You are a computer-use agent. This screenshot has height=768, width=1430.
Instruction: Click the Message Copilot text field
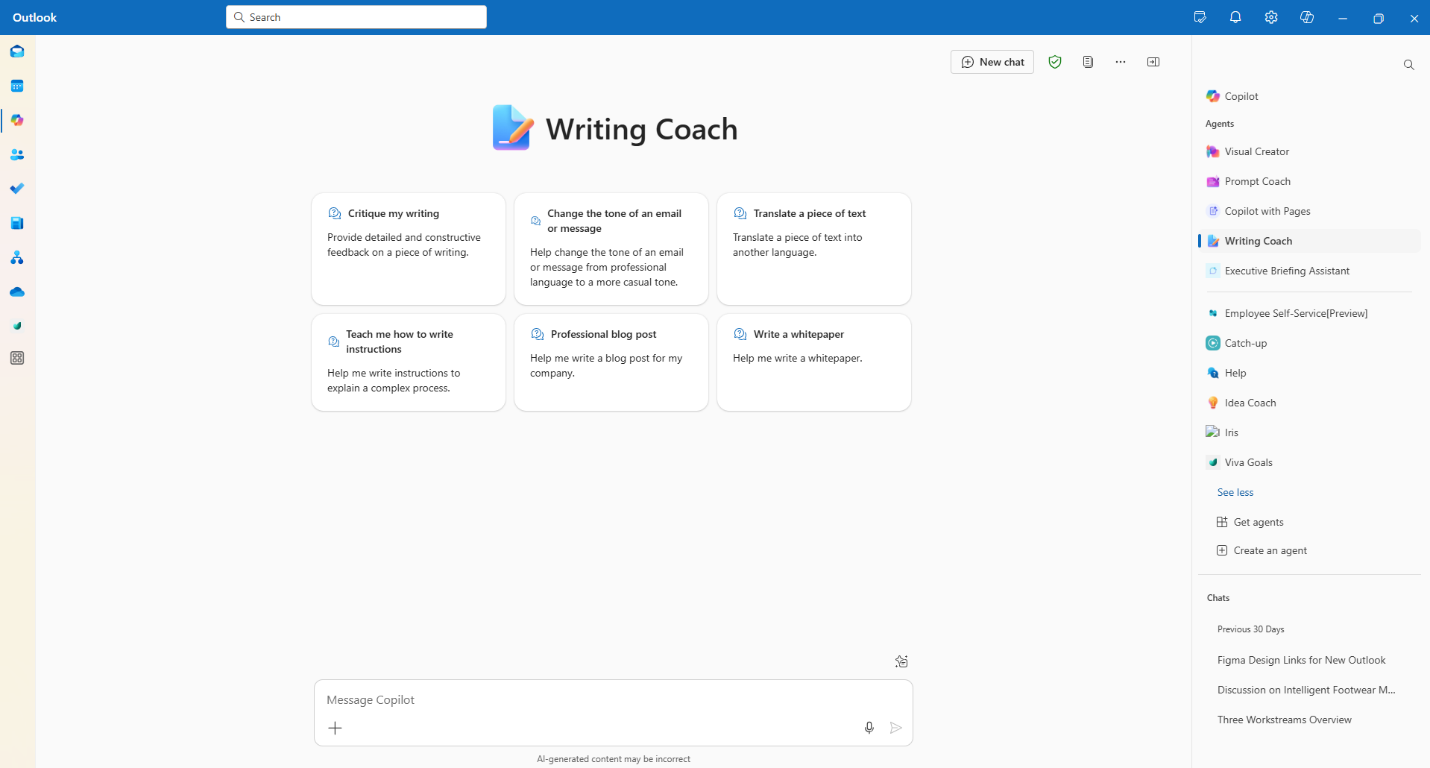(x=613, y=700)
